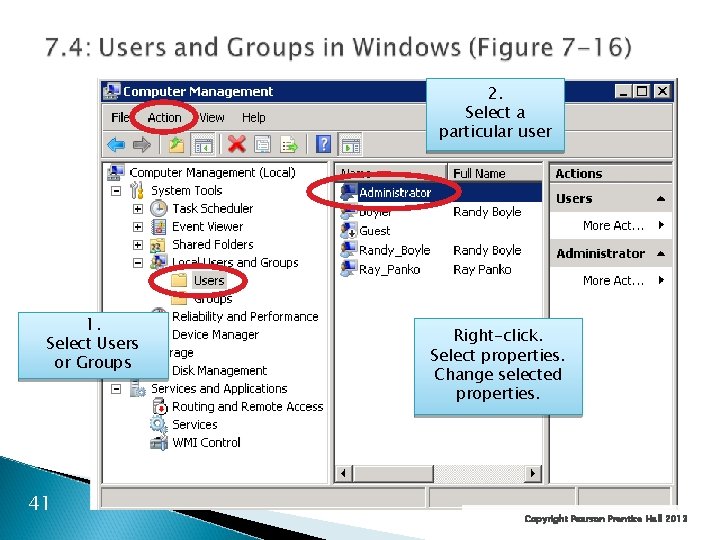Click the Services and Applications icon
720x540 pixels.
click(137, 388)
